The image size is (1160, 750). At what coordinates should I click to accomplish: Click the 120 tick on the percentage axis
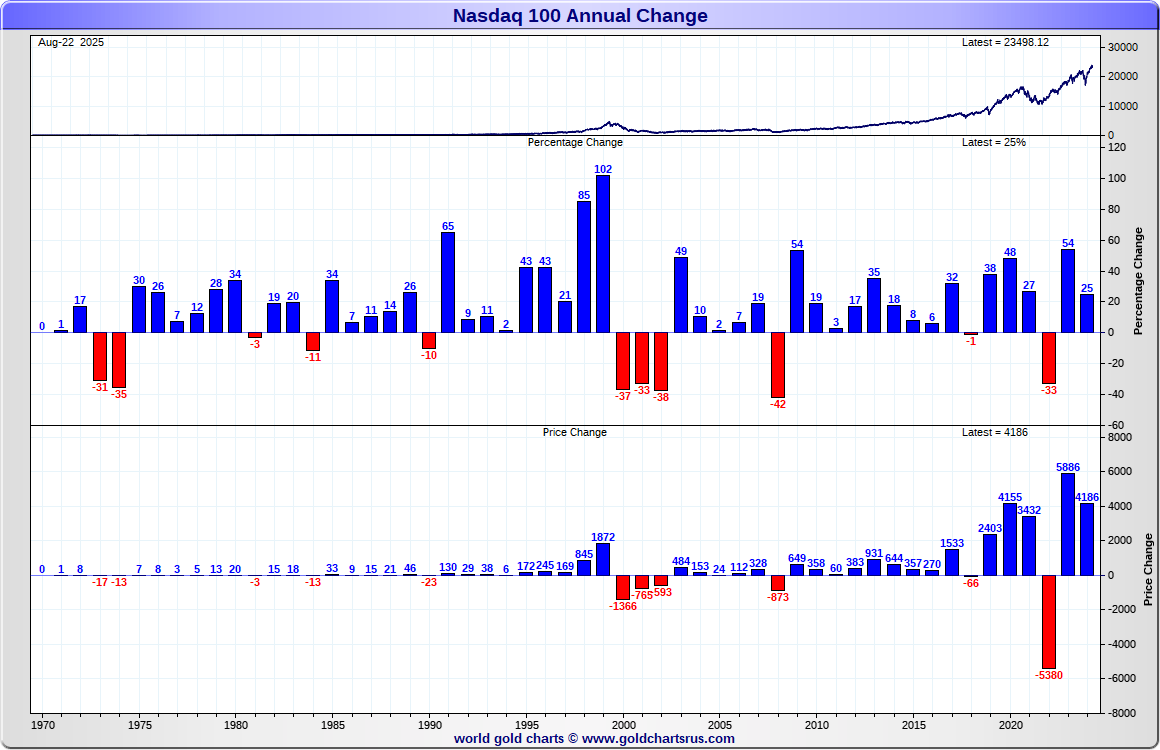click(1117, 148)
